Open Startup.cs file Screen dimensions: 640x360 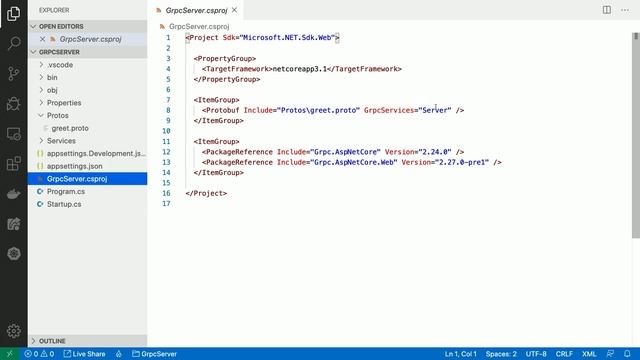(87, 204)
